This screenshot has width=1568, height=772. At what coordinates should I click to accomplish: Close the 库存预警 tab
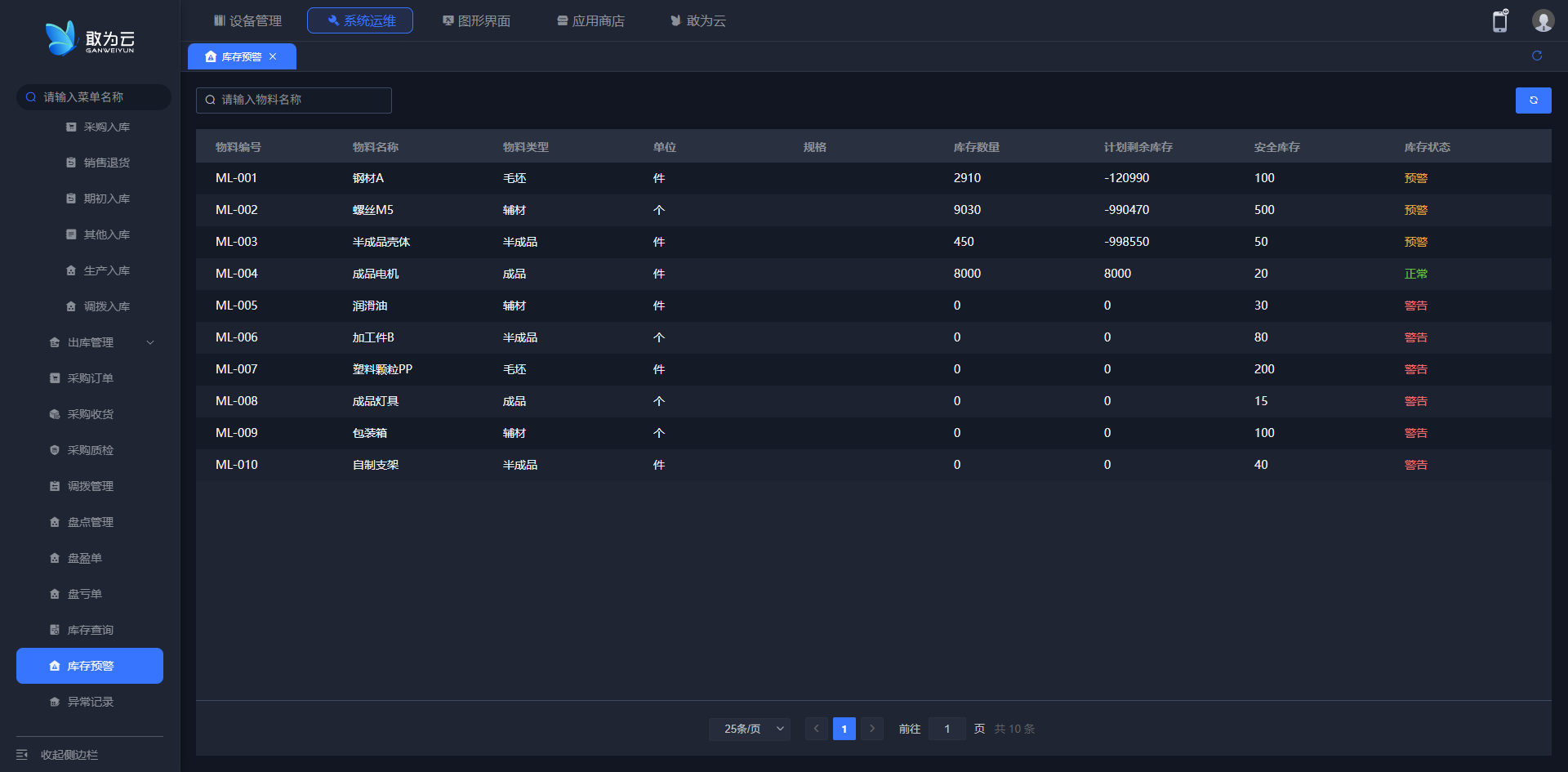point(273,56)
